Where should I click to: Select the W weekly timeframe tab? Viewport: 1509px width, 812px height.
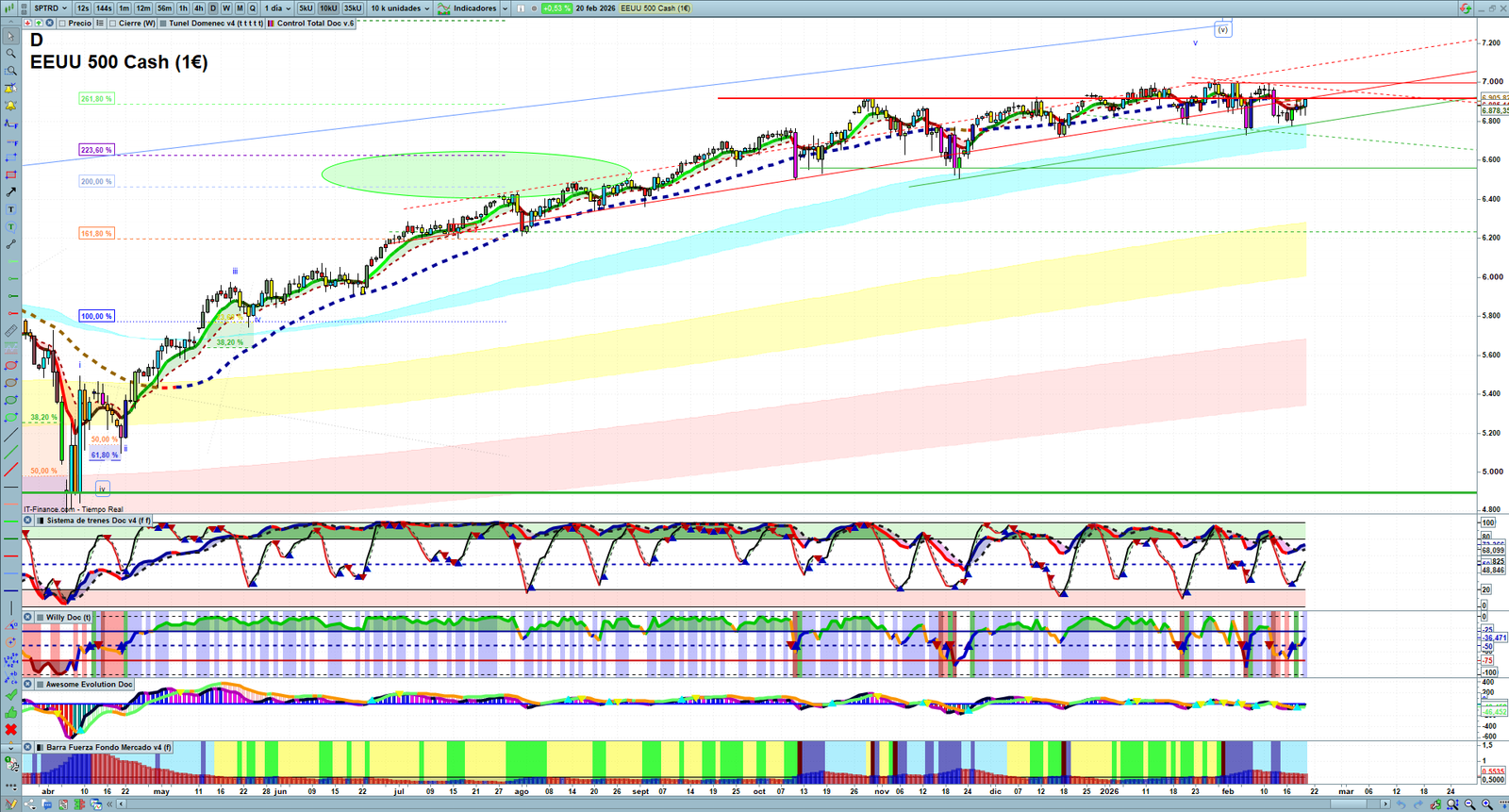point(225,8)
